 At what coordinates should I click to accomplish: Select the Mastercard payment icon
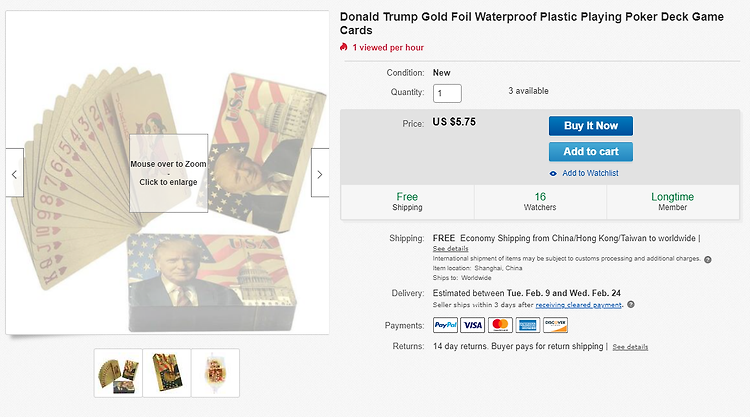pyautogui.click(x=500, y=325)
